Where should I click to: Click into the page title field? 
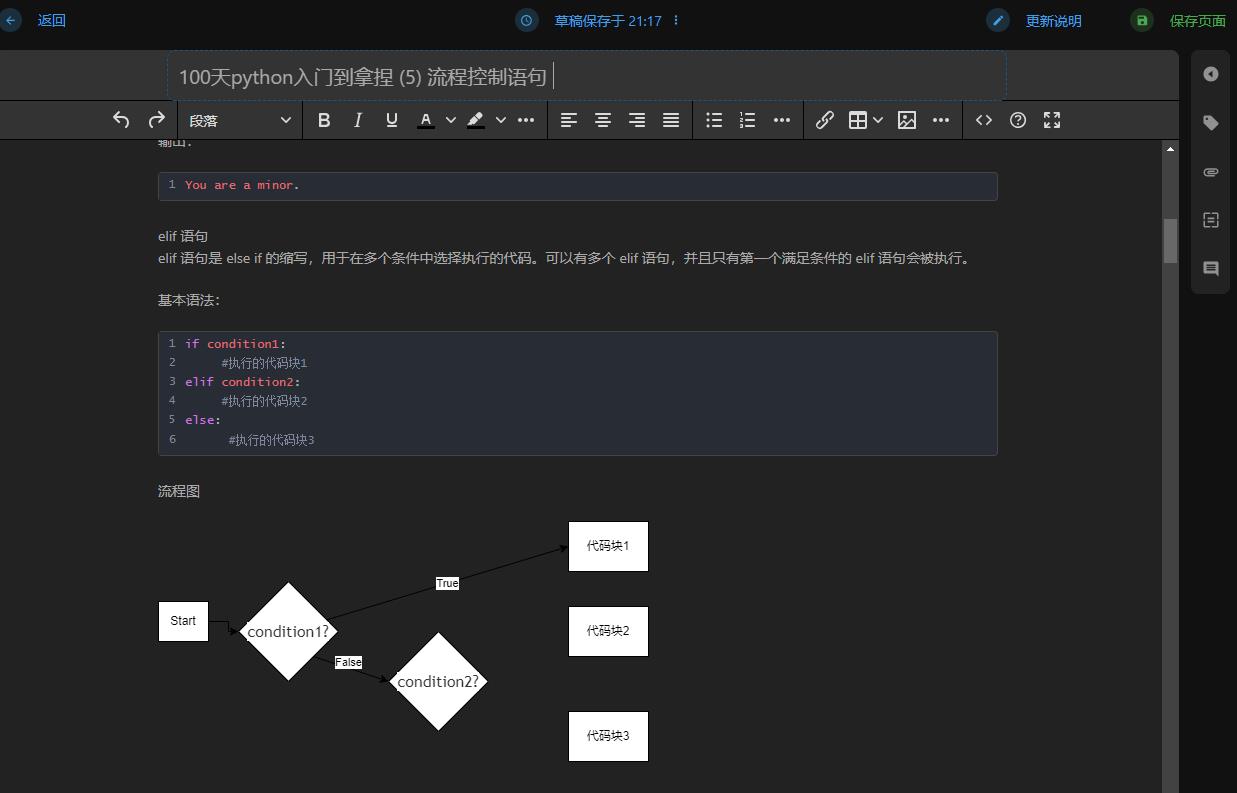pyautogui.click(x=587, y=76)
